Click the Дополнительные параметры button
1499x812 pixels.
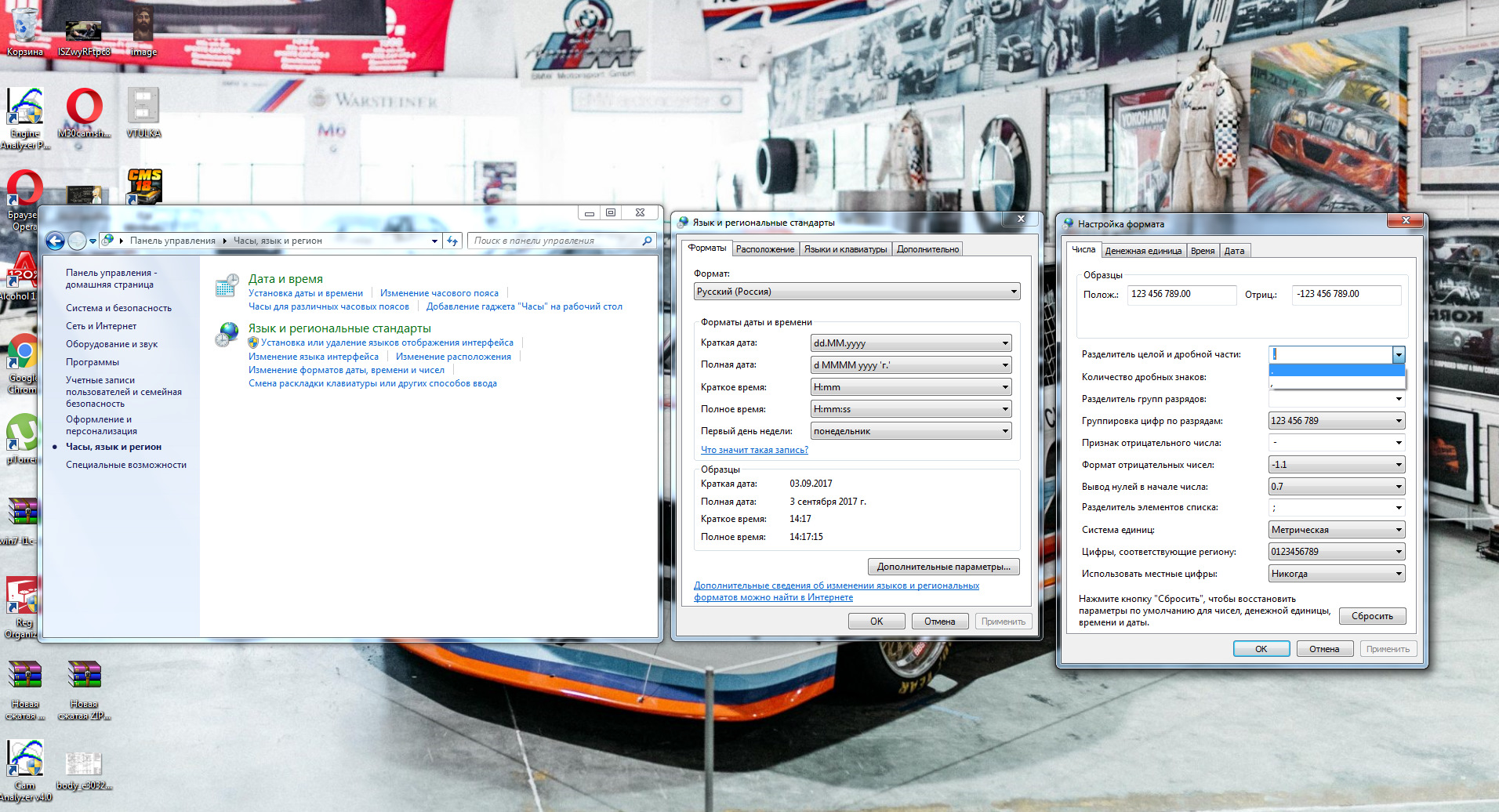(x=943, y=567)
